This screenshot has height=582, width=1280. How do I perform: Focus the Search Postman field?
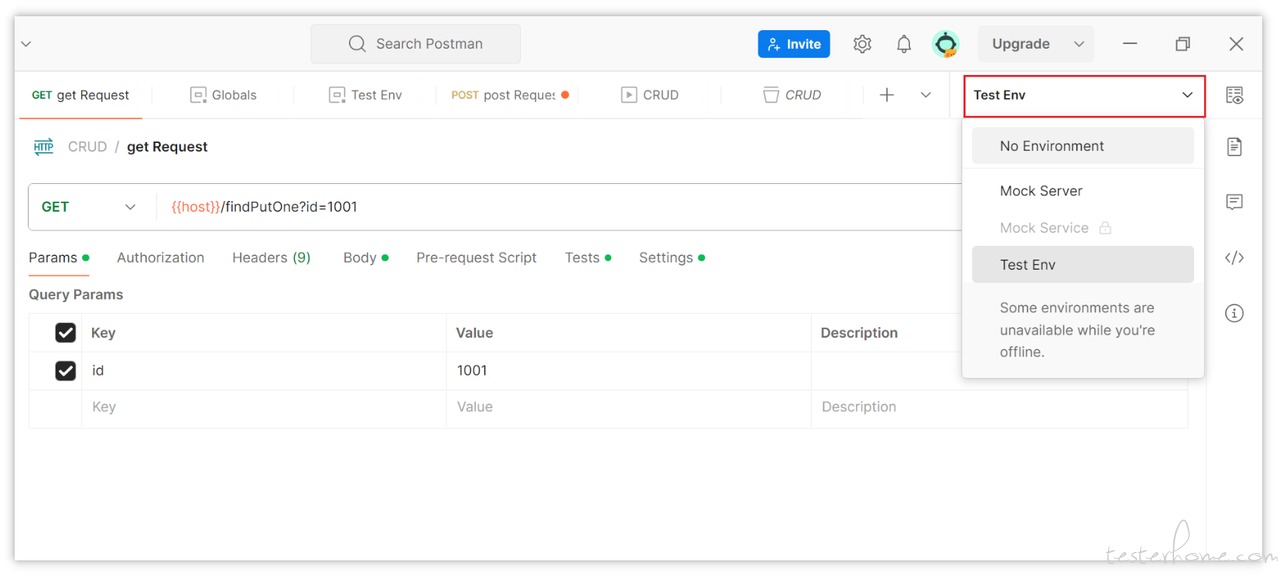(x=415, y=44)
